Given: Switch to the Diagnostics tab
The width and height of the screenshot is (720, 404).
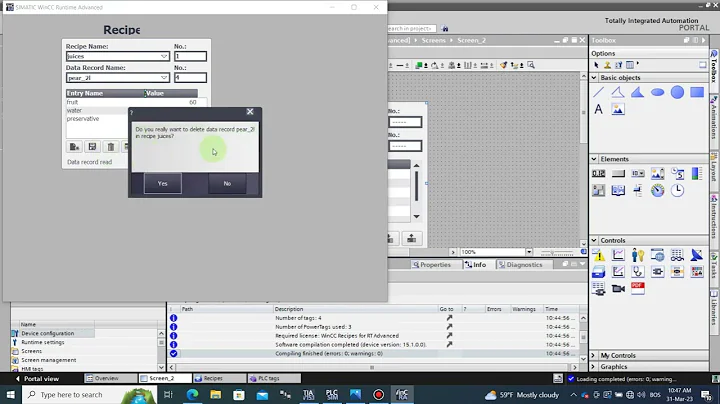Looking at the screenshot, I should (x=520, y=264).
